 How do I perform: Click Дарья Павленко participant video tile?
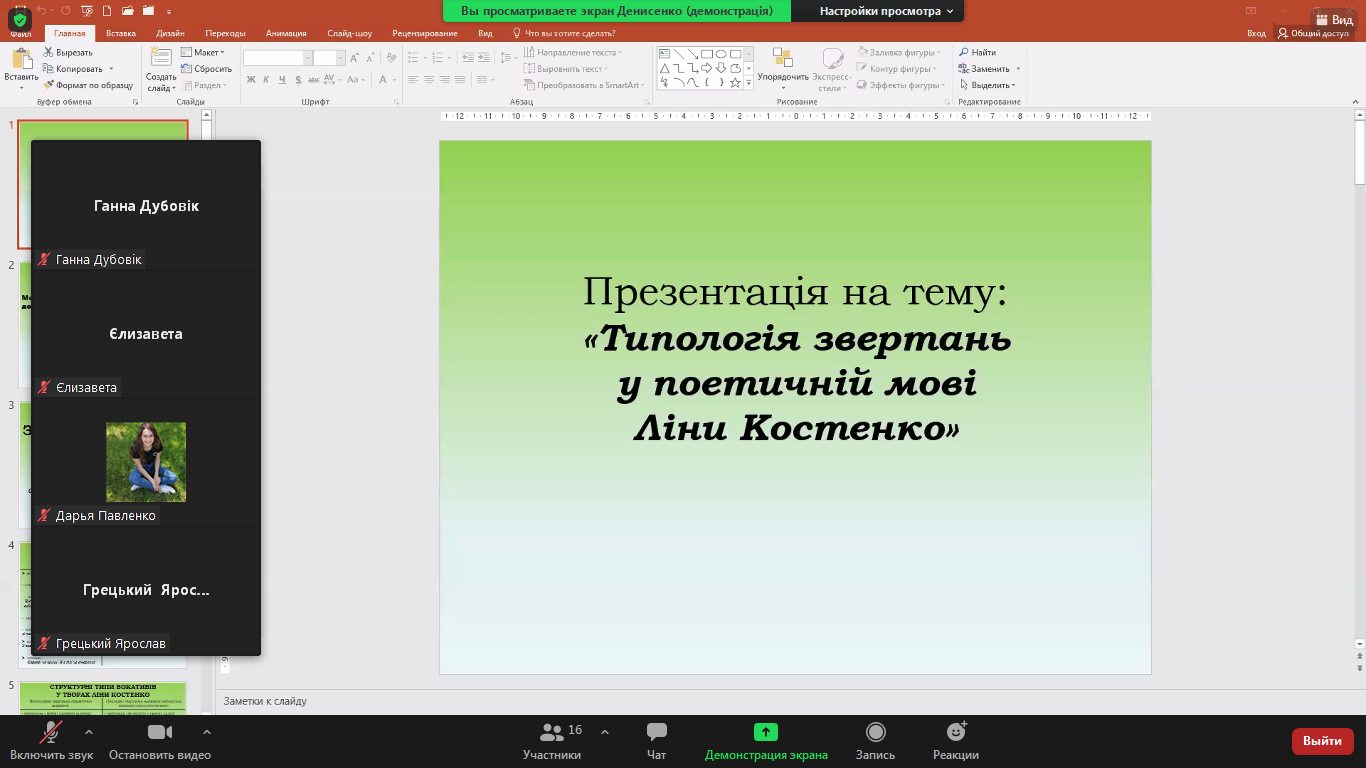coord(146,461)
